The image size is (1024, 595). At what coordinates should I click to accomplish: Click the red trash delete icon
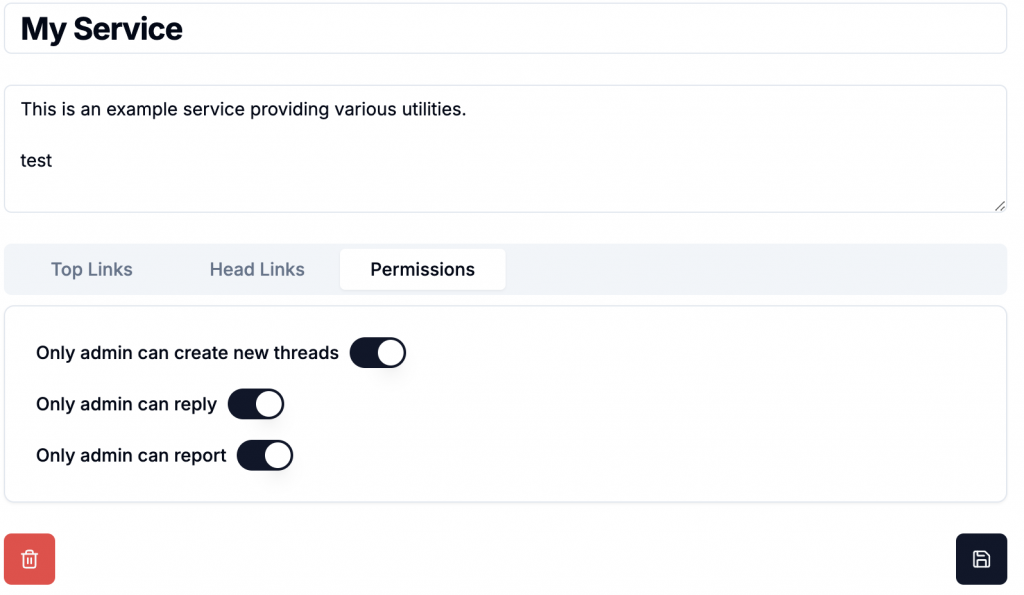[30, 559]
